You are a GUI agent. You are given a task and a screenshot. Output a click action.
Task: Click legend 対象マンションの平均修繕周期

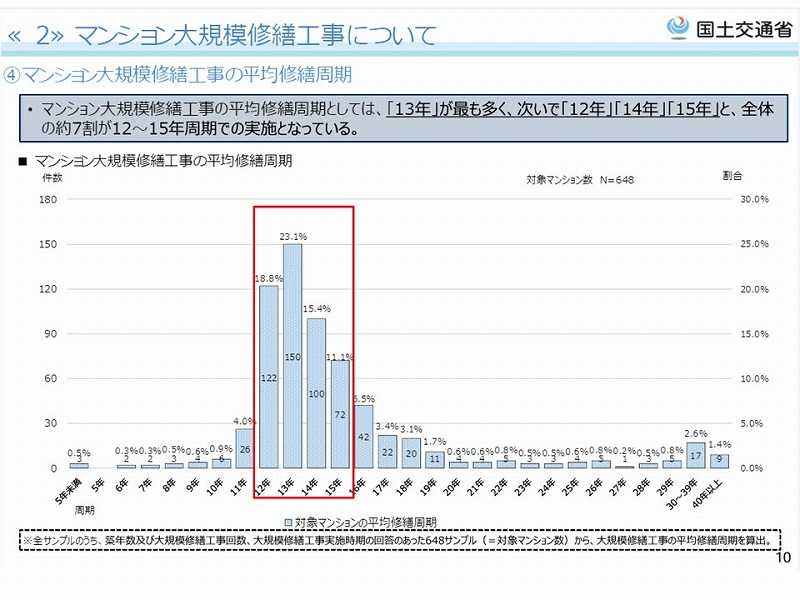(x=365, y=522)
